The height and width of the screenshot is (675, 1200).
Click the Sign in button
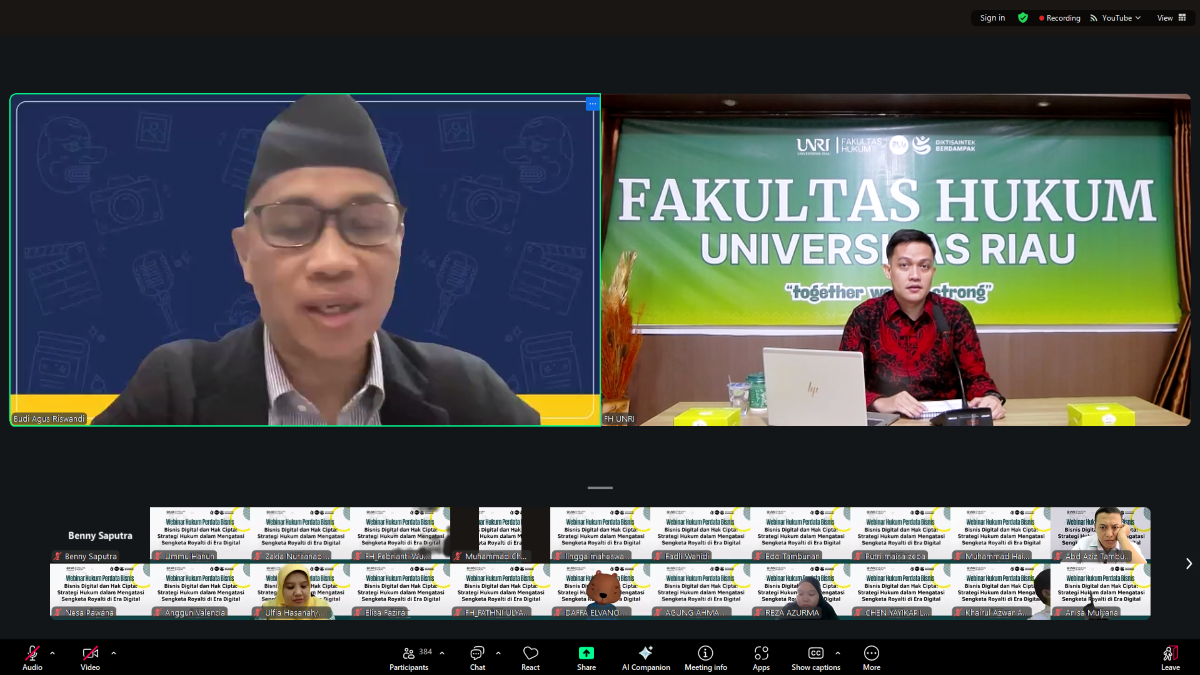click(992, 18)
